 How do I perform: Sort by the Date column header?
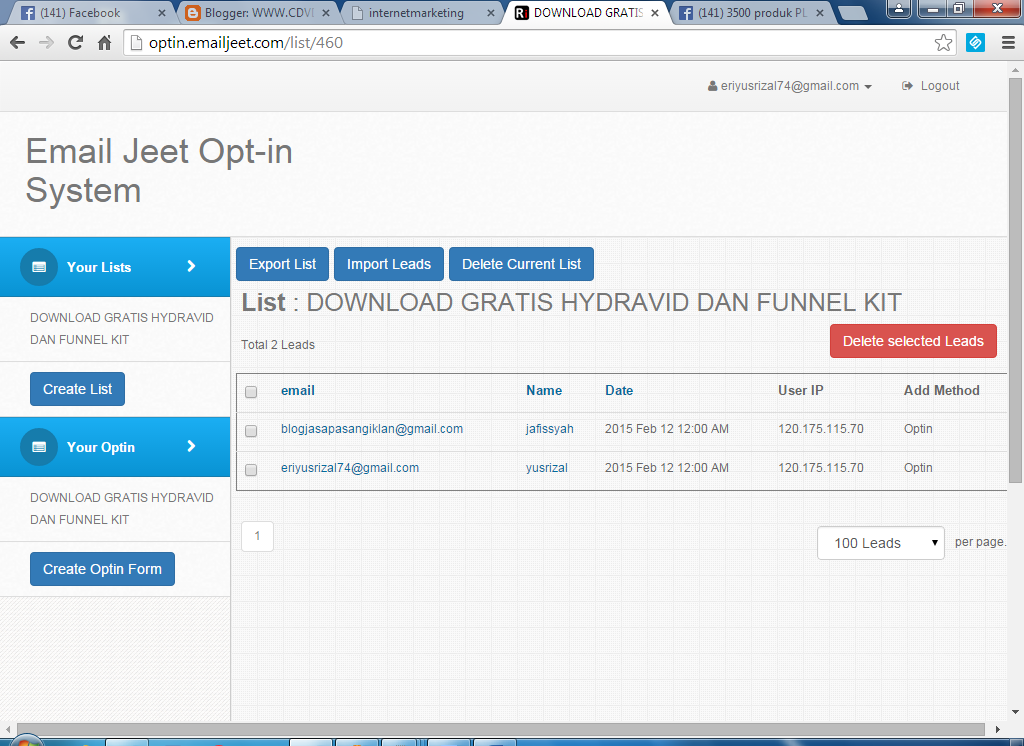click(619, 390)
